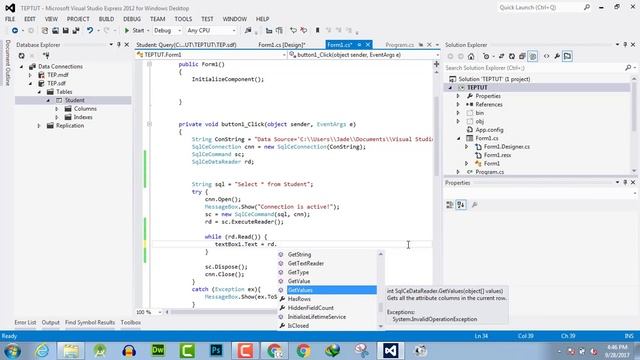Open the PROJECT menu

[x=78, y=19]
